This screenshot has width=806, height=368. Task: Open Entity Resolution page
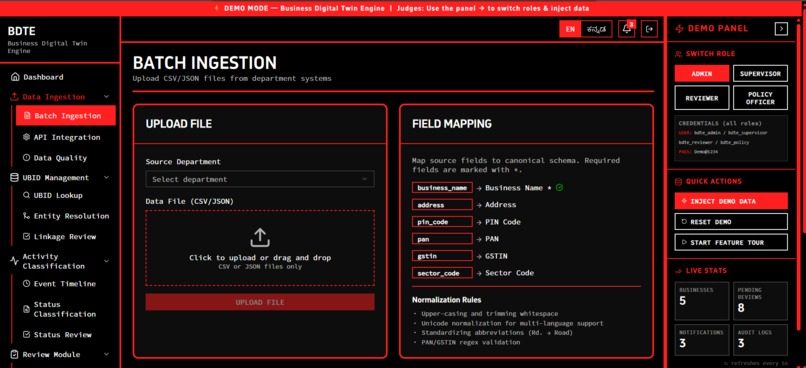(66, 216)
